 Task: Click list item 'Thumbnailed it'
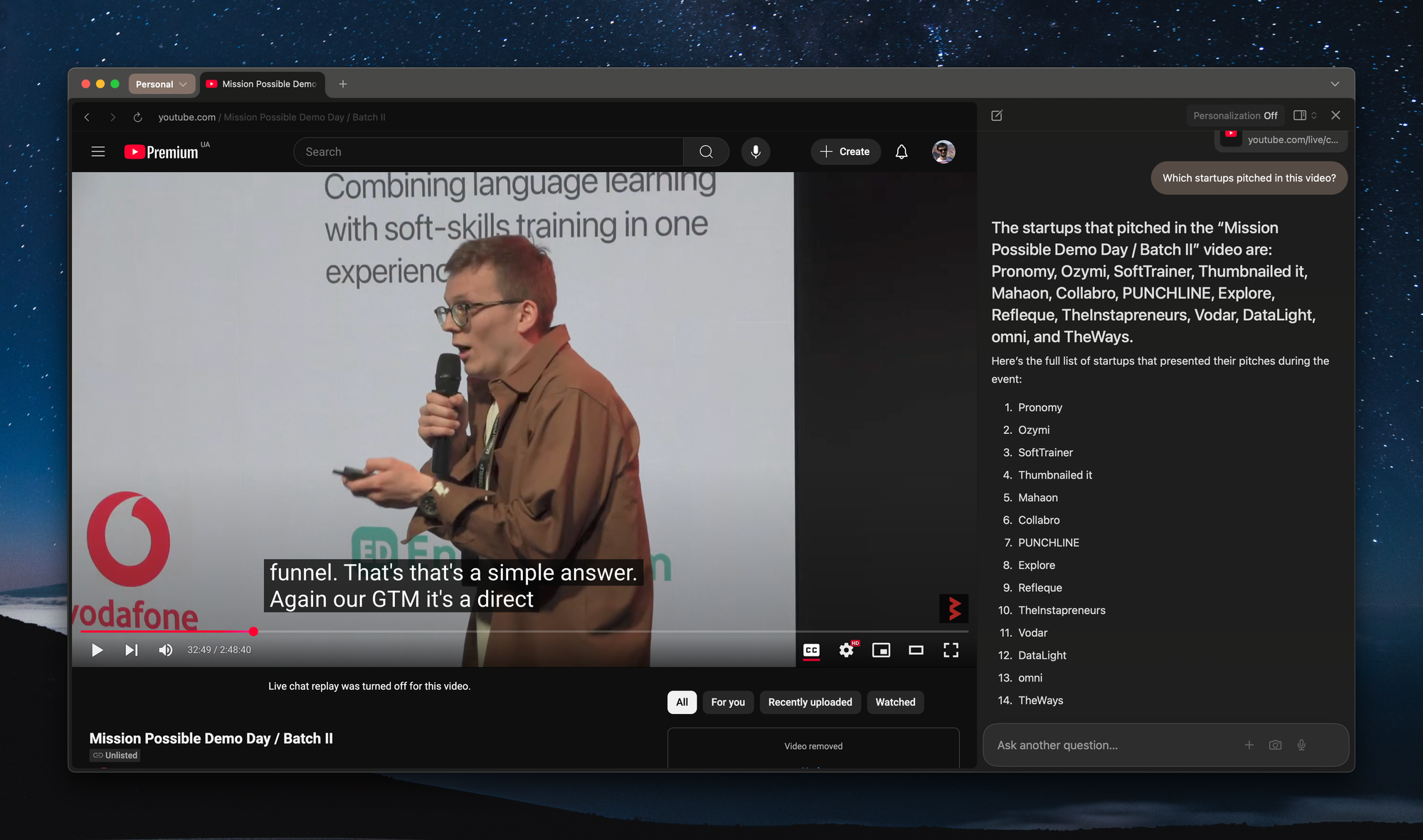point(1054,475)
